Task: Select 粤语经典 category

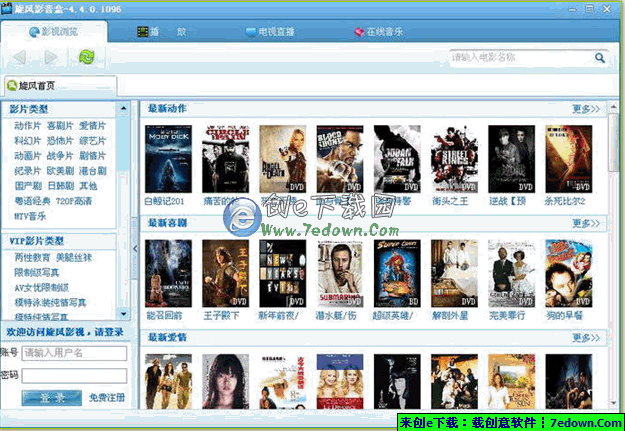Action: (32, 201)
